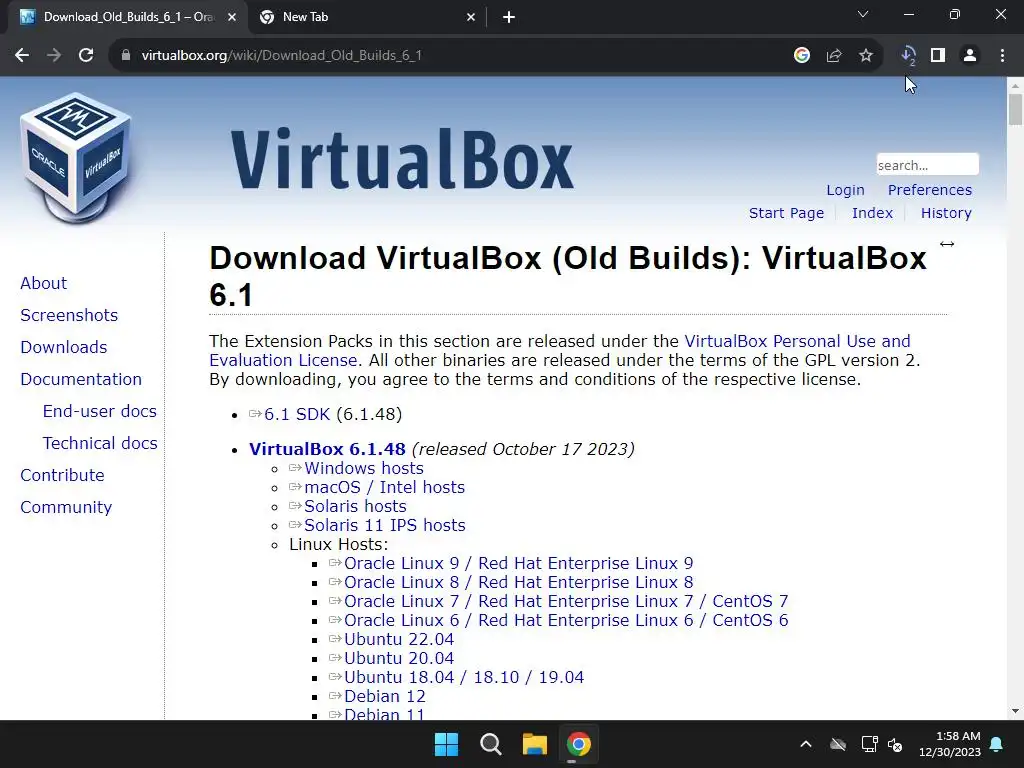This screenshot has width=1024, height=768.
Task: Toggle page width with the double-arrow icon
Action: point(947,244)
